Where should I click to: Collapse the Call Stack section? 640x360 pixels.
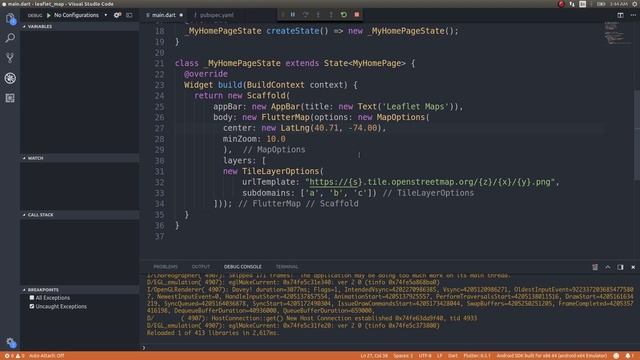[80, 215]
